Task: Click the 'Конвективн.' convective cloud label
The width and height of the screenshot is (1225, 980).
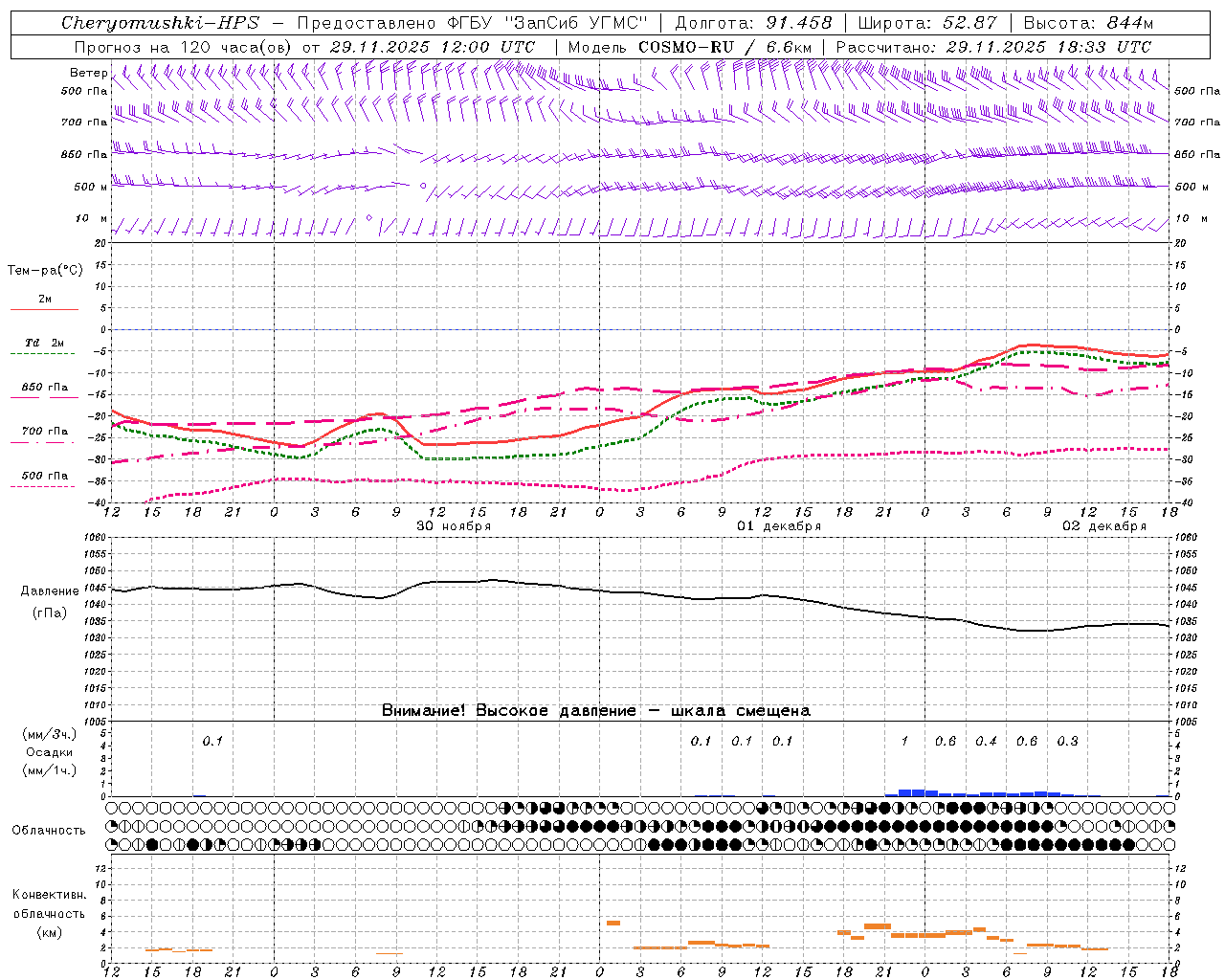Action: (x=50, y=895)
